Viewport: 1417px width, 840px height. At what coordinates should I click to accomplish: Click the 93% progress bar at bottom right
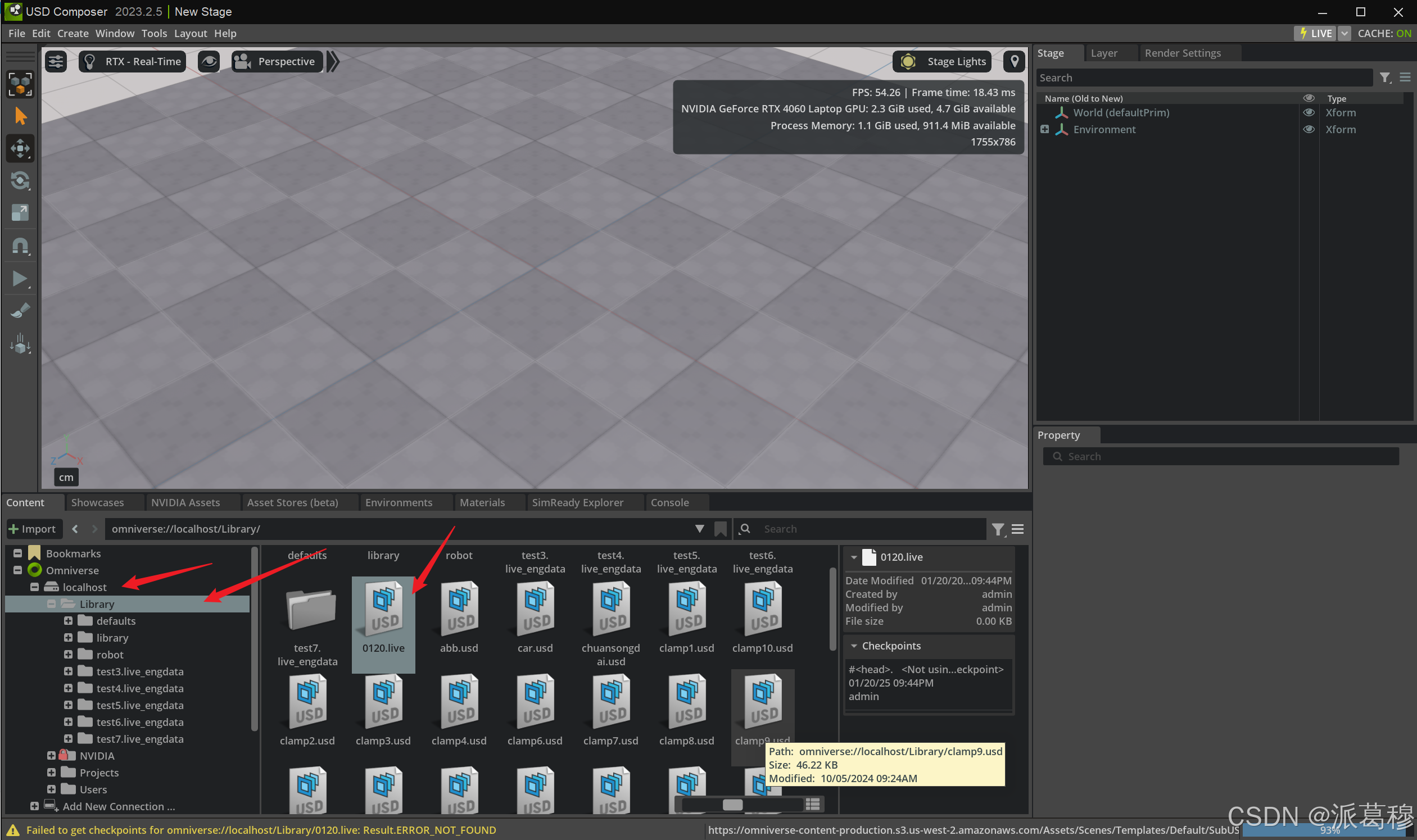pyautogui.click(x=1330, y=830)
